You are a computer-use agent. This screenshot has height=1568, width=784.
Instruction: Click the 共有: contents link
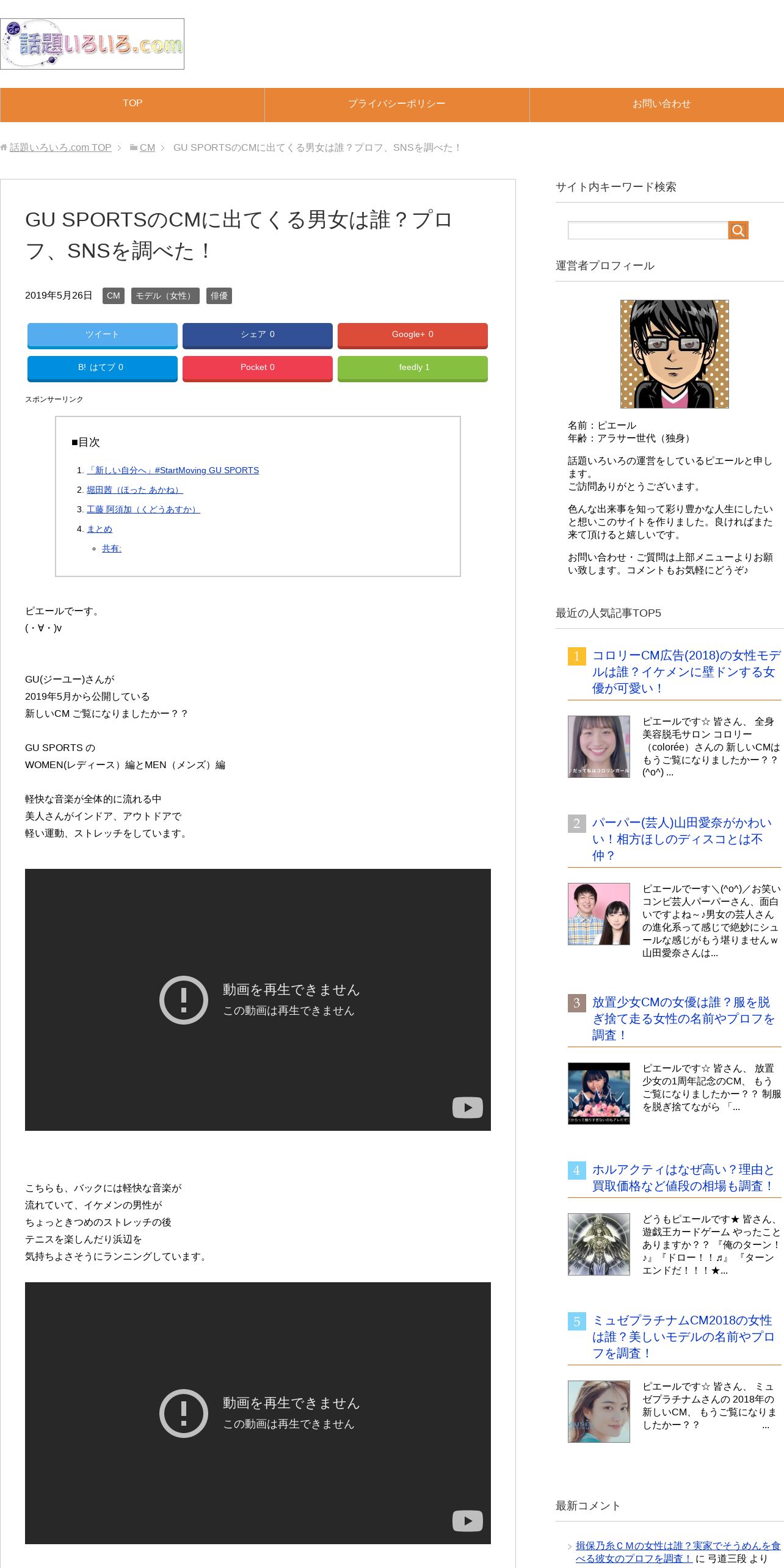tap(112, 548)
